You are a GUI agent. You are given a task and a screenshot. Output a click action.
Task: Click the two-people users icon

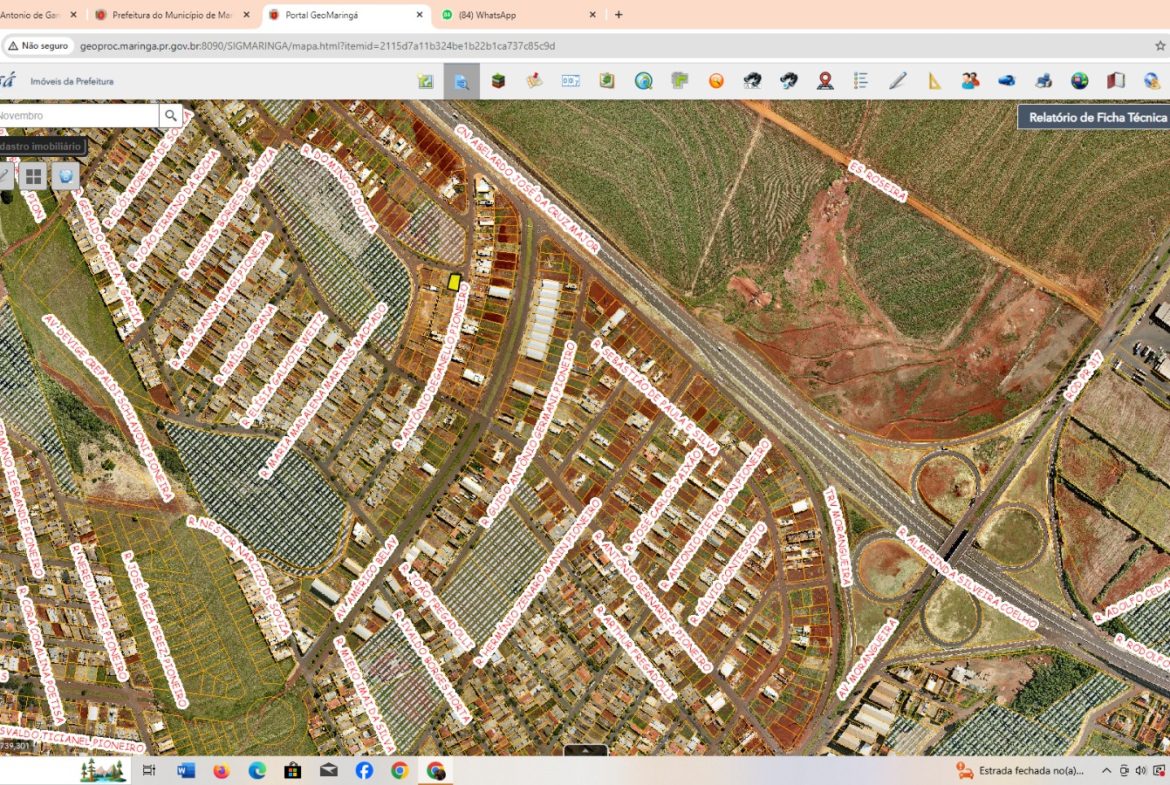[x=970, y=81]
